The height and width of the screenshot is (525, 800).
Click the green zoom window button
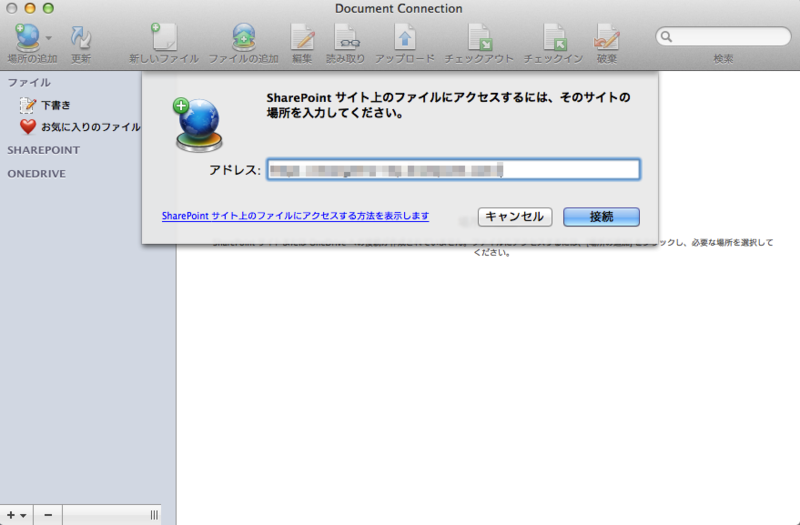point(48,8)
